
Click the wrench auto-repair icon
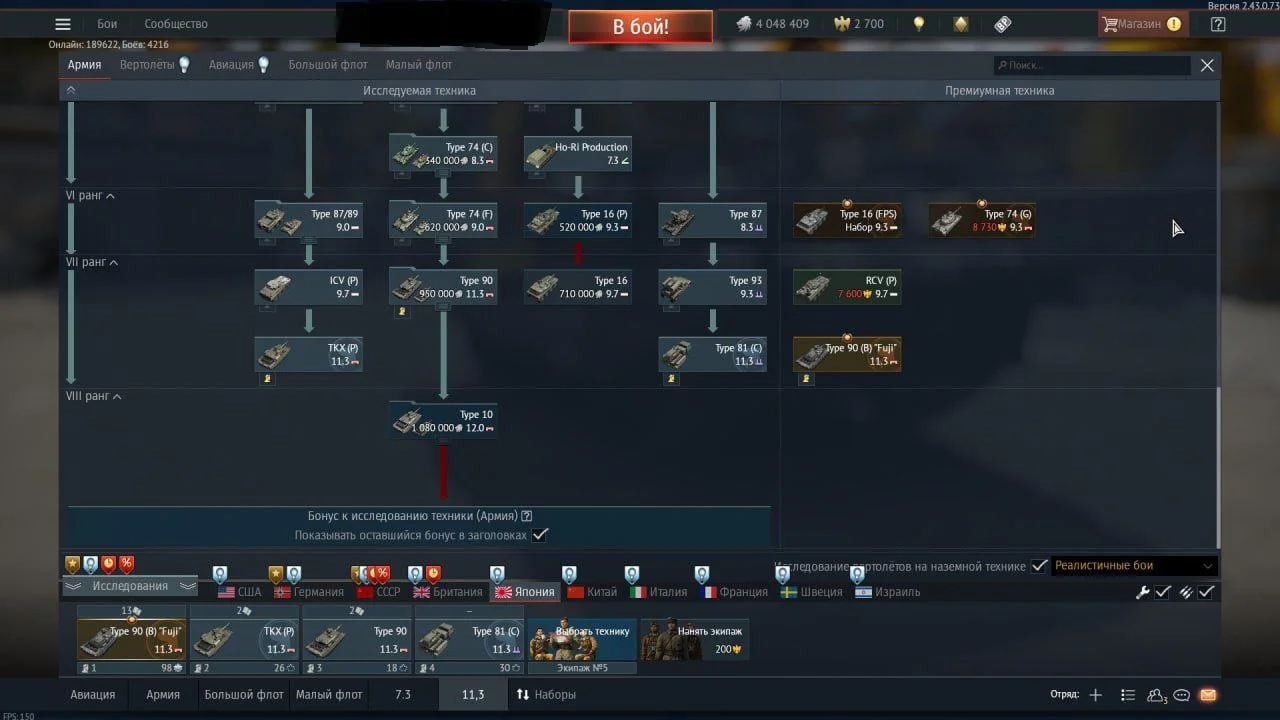[1143, 592]
